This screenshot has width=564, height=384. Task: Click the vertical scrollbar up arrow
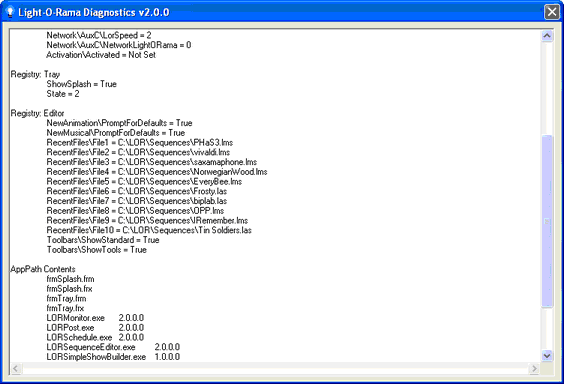547,36
